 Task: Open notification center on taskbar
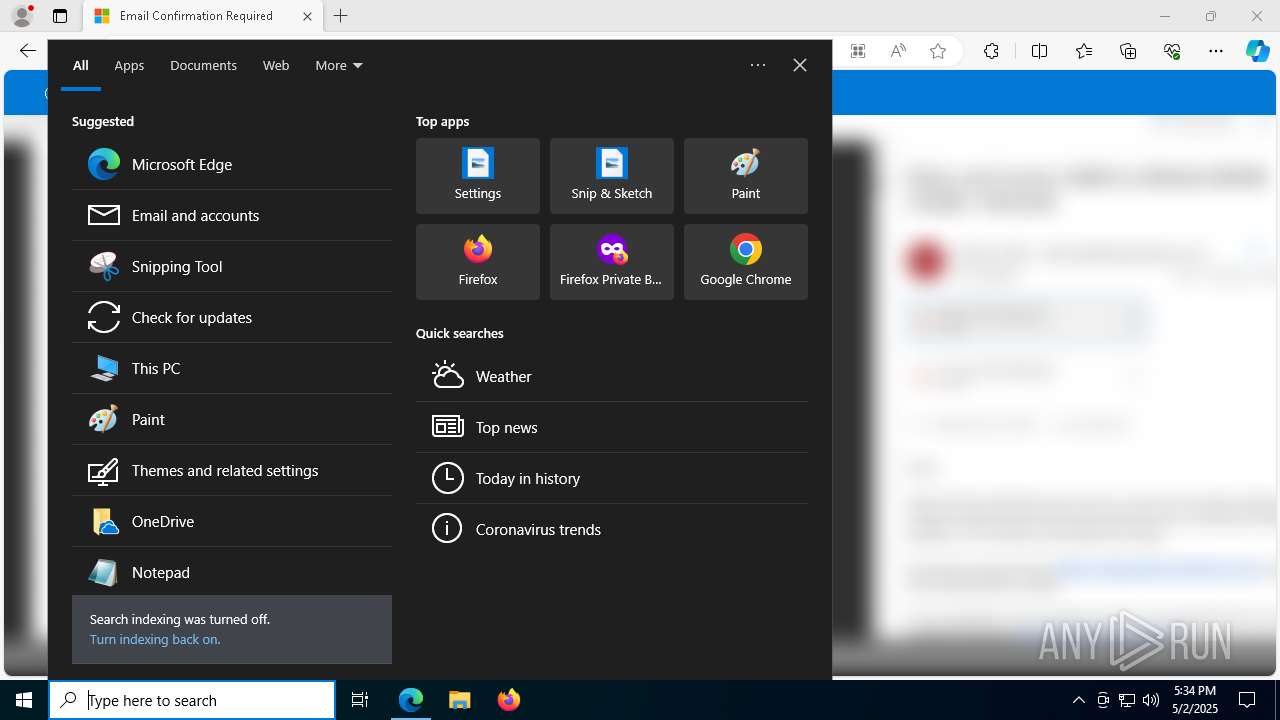pos(1247,700)
